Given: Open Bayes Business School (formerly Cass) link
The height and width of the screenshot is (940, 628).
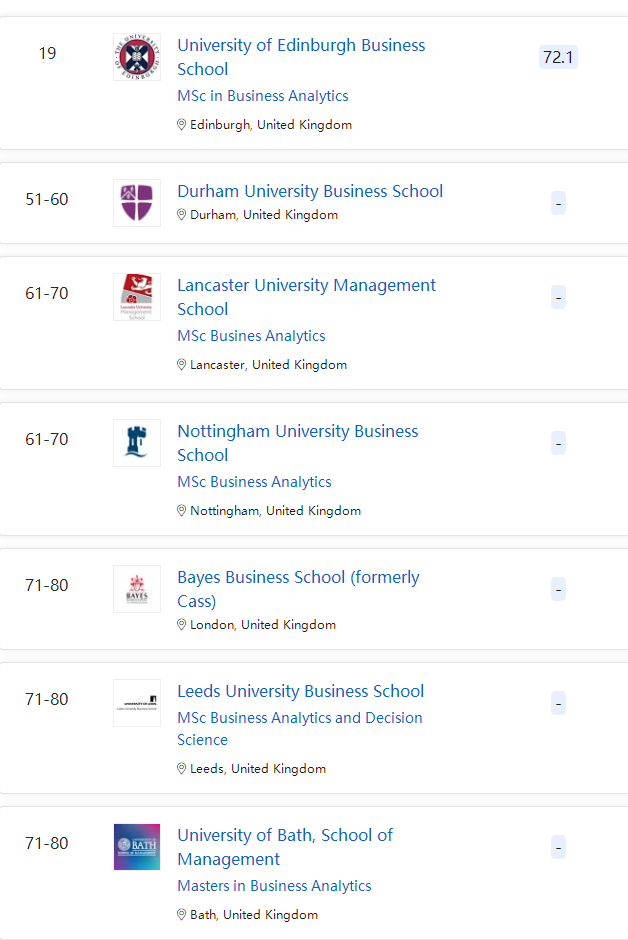Looking at the screenshot, I should click(x=298, y=589).
